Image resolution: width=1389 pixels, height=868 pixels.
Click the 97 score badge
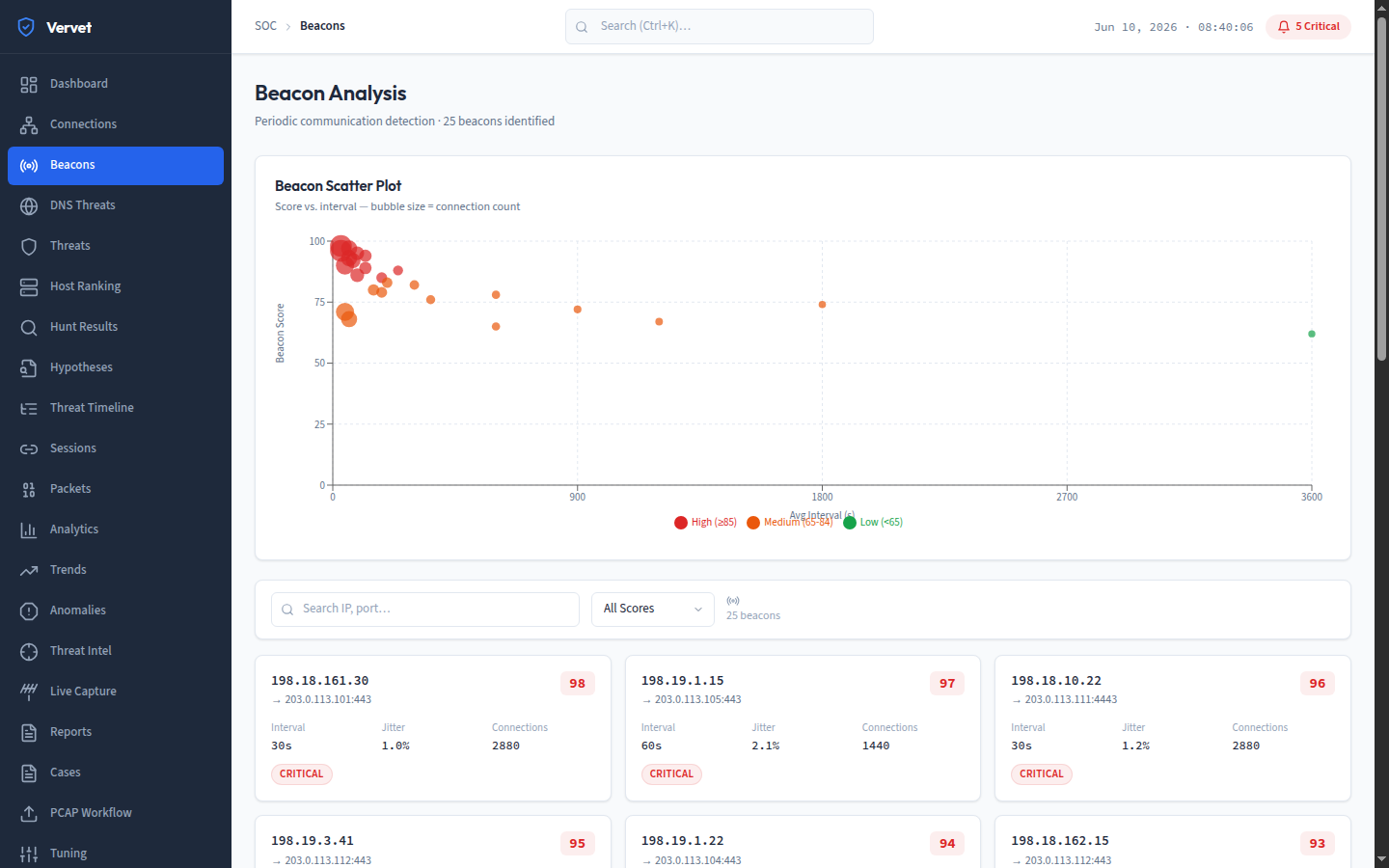[x=947, y=684]
